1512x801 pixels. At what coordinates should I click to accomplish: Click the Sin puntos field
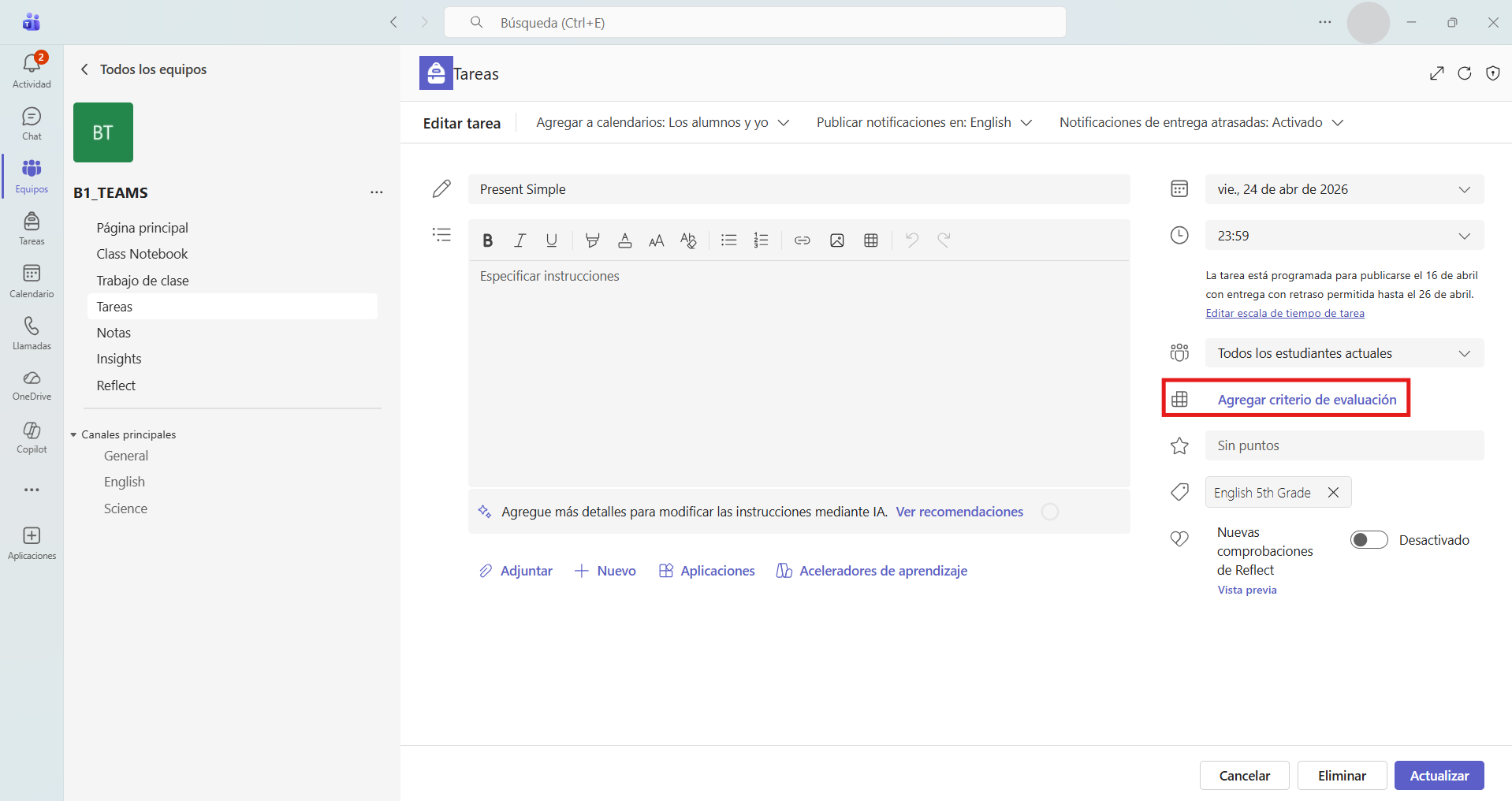[1344, 445]
